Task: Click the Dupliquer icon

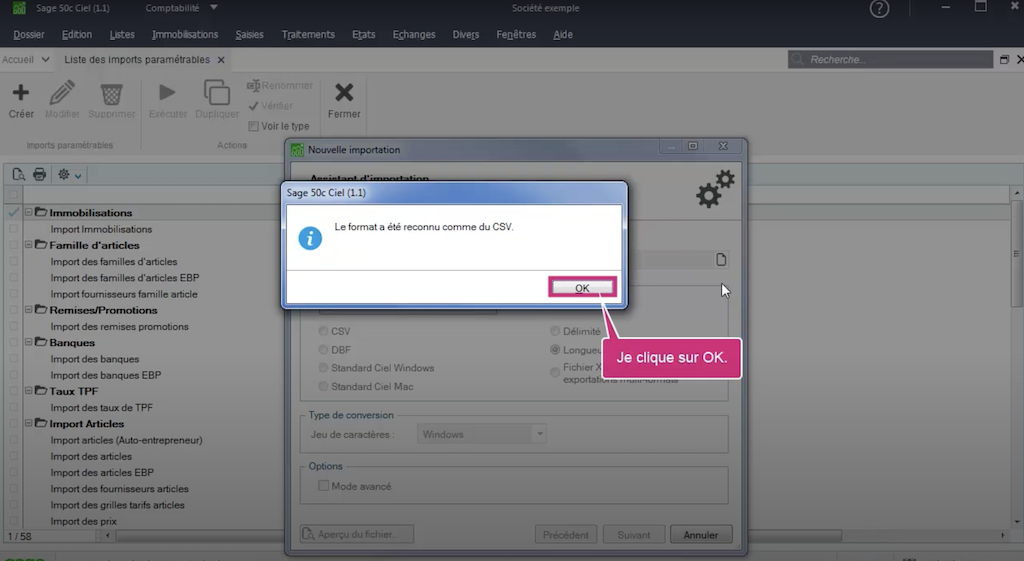Action: coord(217,93)
